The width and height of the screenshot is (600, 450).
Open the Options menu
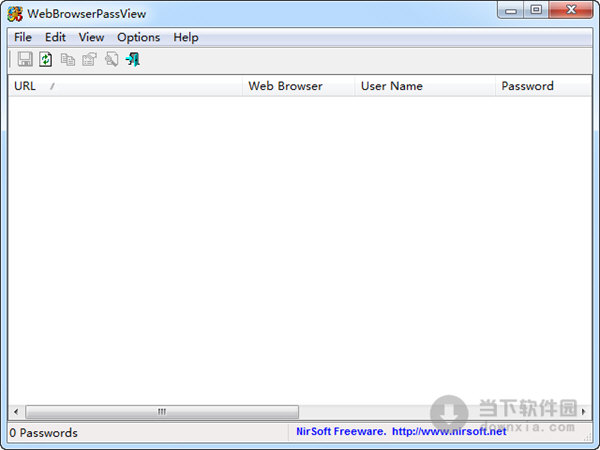click(x=139, y=38)
